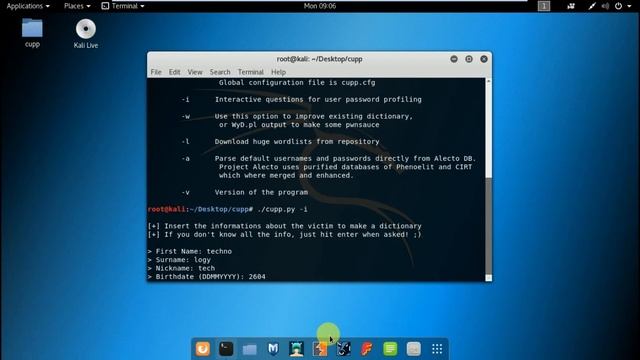Minimize the terminal window
Image resolution: width=640 pixels, height=360 pixels.
tap(453, 59)
